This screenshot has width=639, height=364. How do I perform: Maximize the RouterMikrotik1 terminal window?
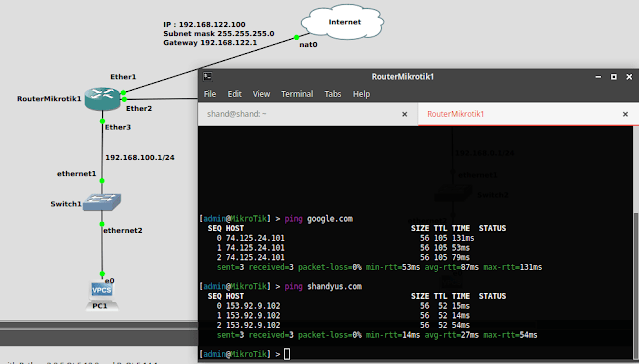pyautogui.click(x=613, y=77)
